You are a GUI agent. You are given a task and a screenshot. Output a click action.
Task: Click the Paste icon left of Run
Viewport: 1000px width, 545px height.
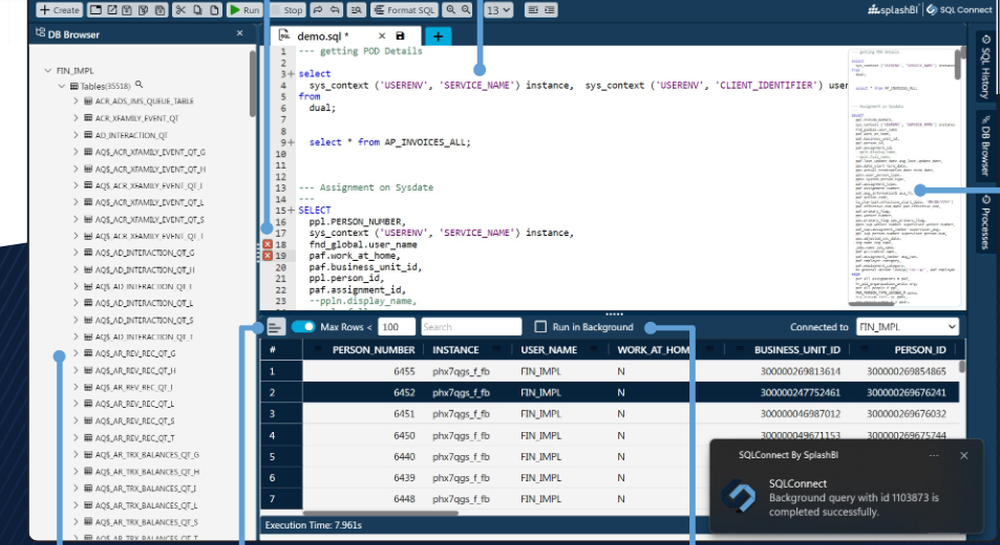pyautogui.click(x=214, y=10)
